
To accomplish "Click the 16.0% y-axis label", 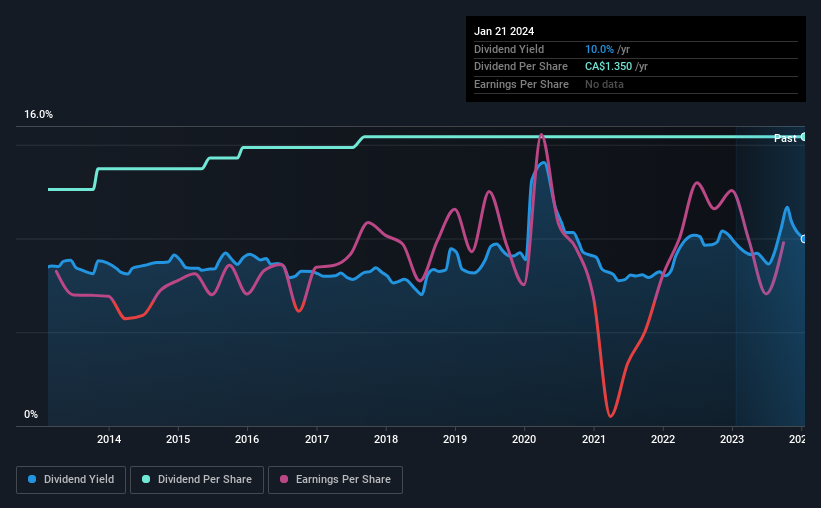I will coord(38,115).
